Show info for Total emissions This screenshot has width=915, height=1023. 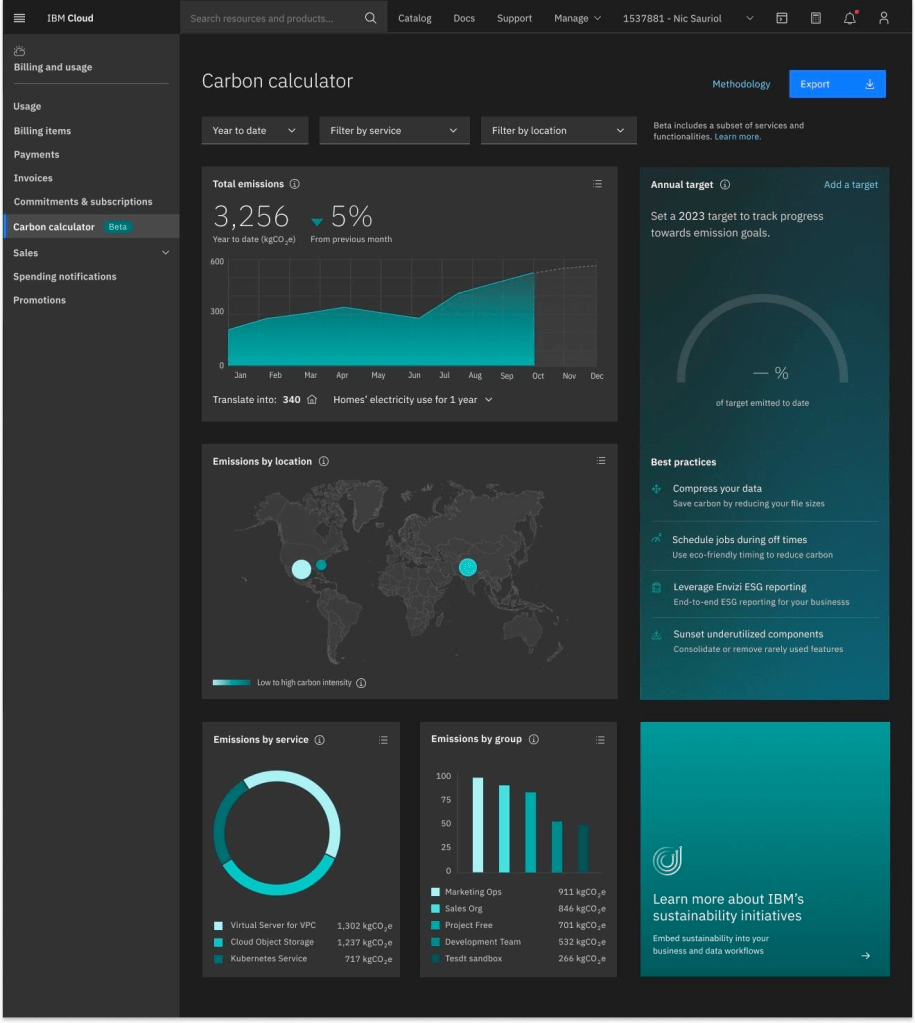295,184
